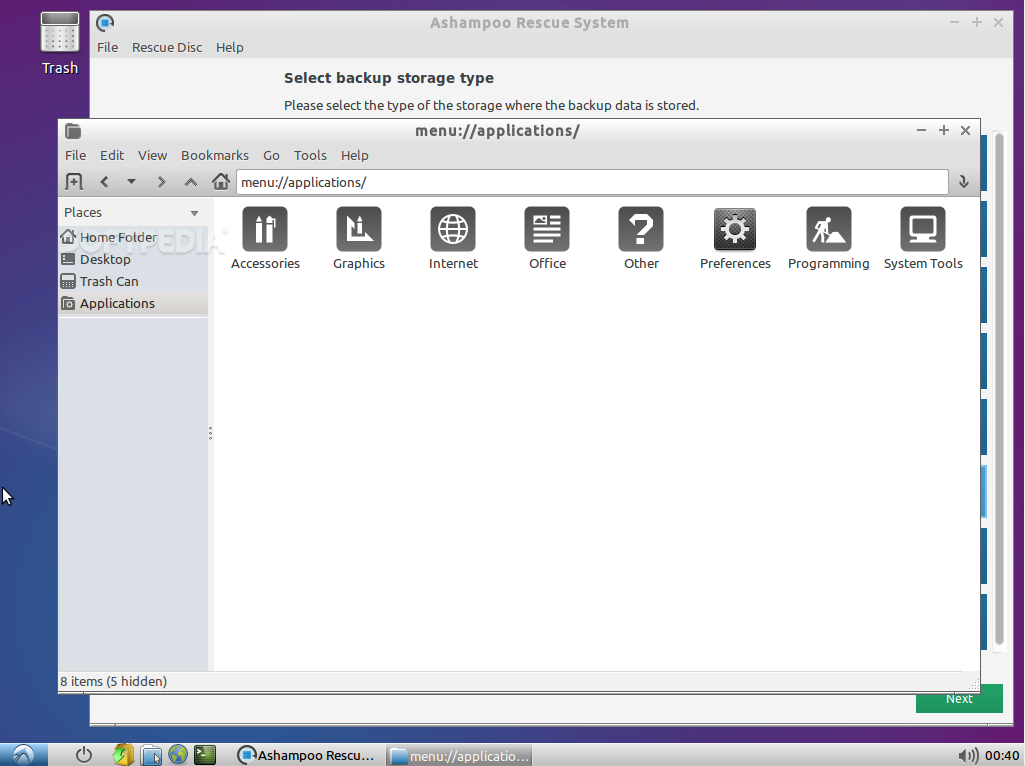1025x766 pixels.
Task: Open the Preferences category icon
Action: click(x=735, y=229)
